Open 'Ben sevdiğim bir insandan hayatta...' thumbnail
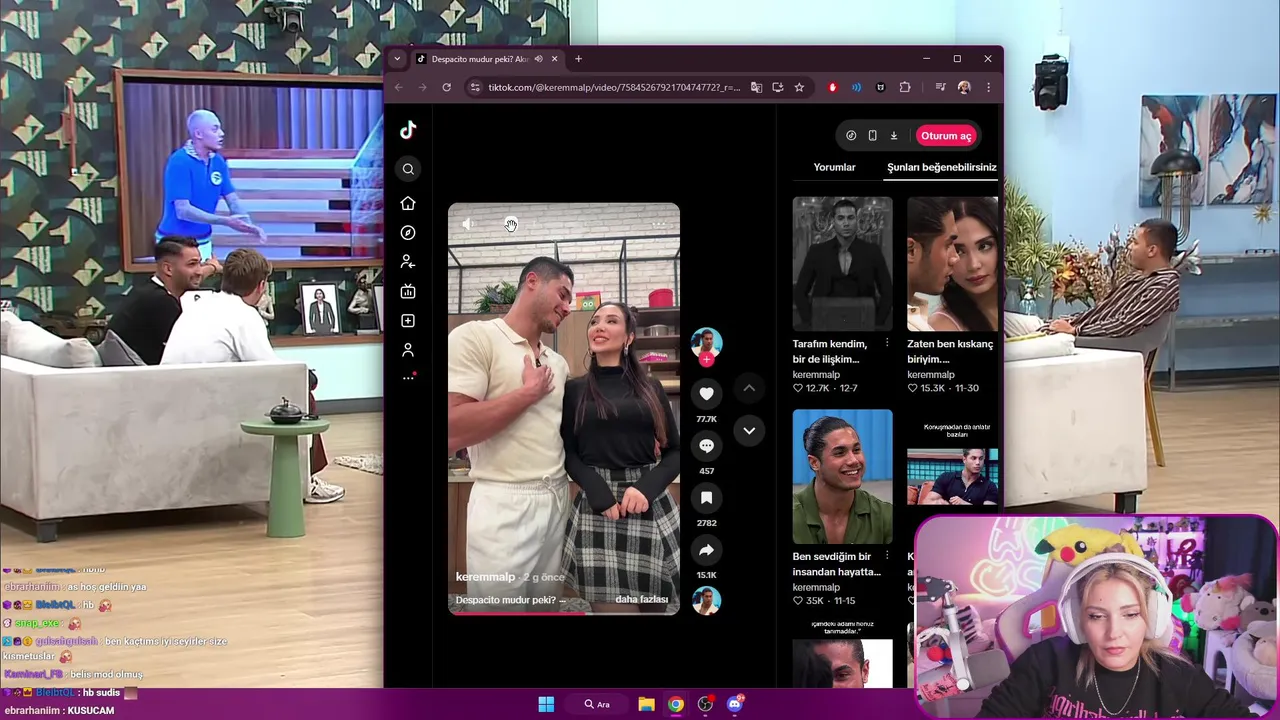 click(x=842, y=476)
